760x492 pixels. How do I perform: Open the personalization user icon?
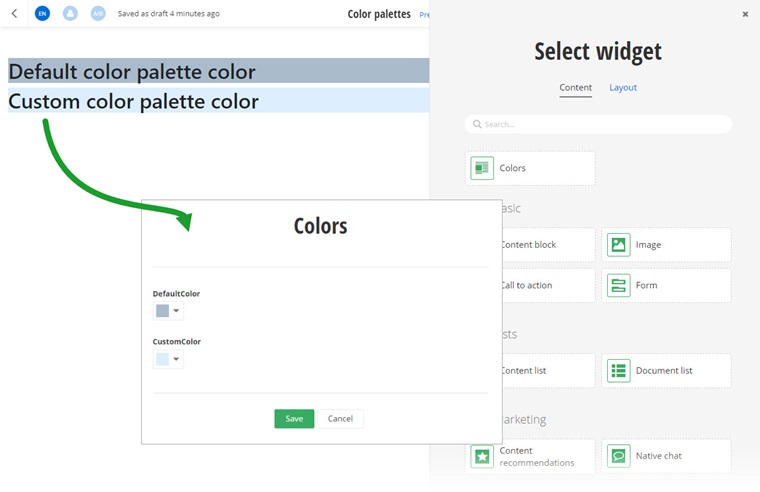pyautogui.click(x=70, y=14)
